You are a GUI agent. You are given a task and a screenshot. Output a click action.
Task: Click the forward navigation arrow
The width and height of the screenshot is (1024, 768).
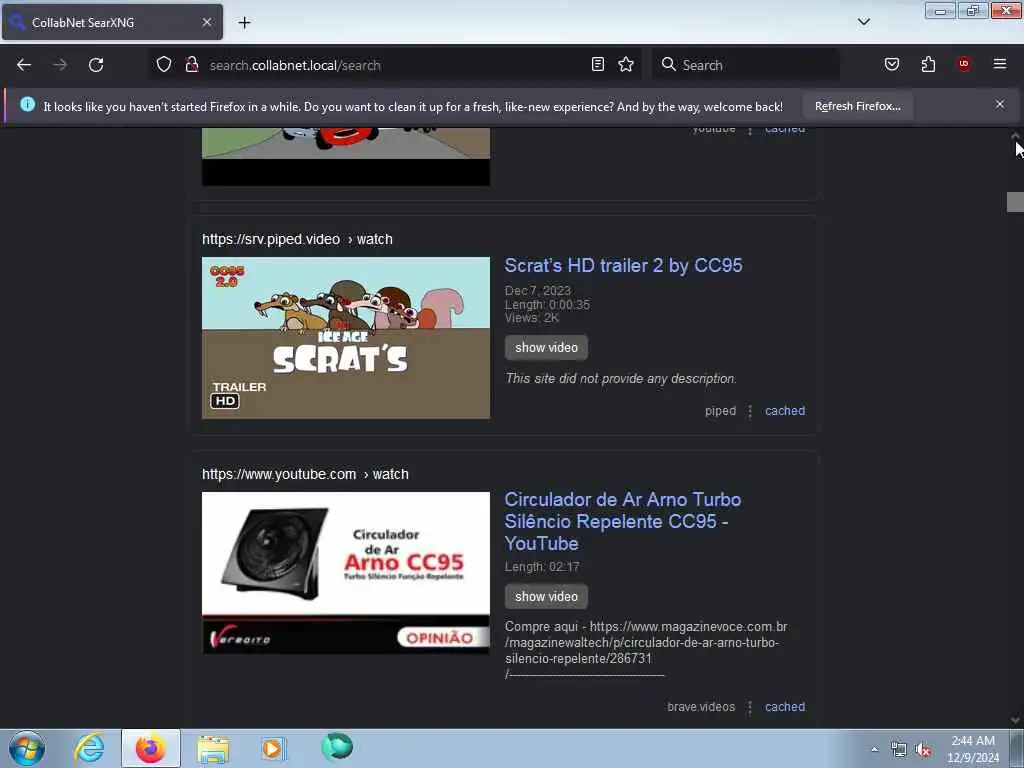click(60, 65)
